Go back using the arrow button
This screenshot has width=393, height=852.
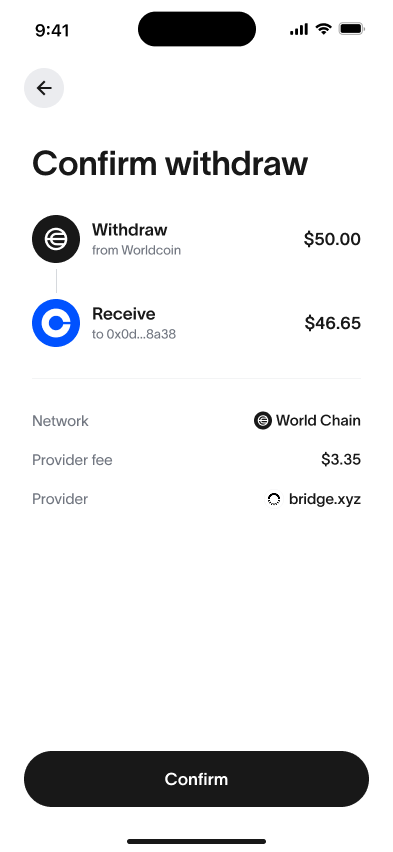[44, 88]
